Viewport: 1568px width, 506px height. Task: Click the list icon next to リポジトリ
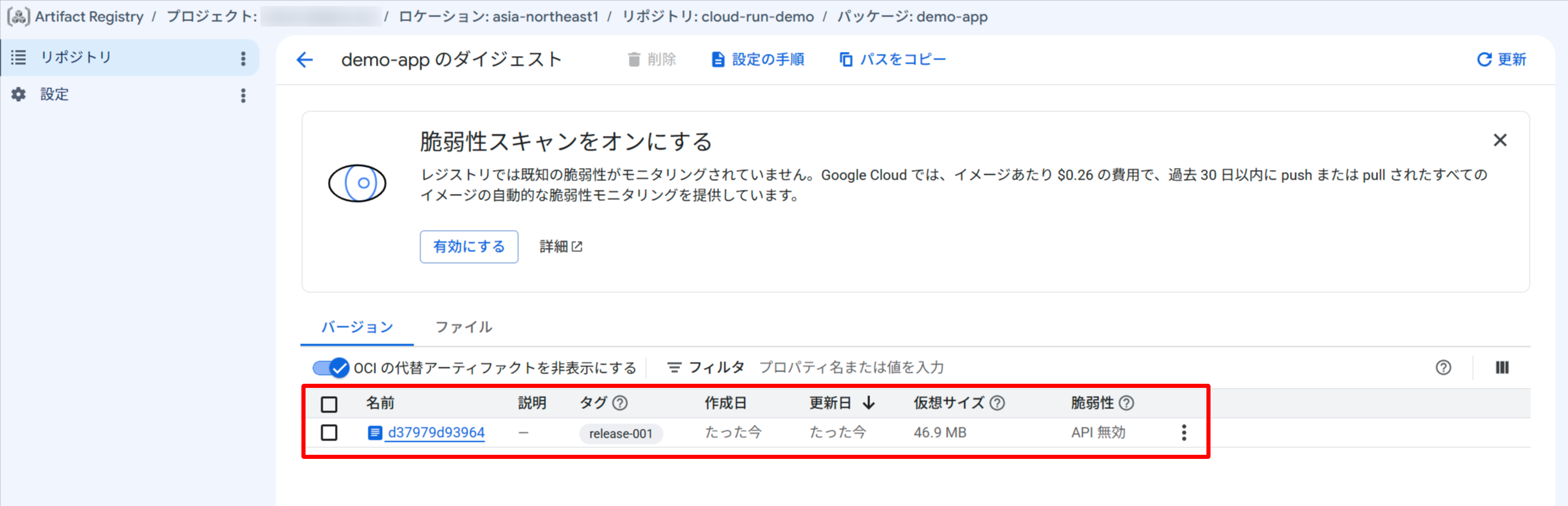coord(18,57)
